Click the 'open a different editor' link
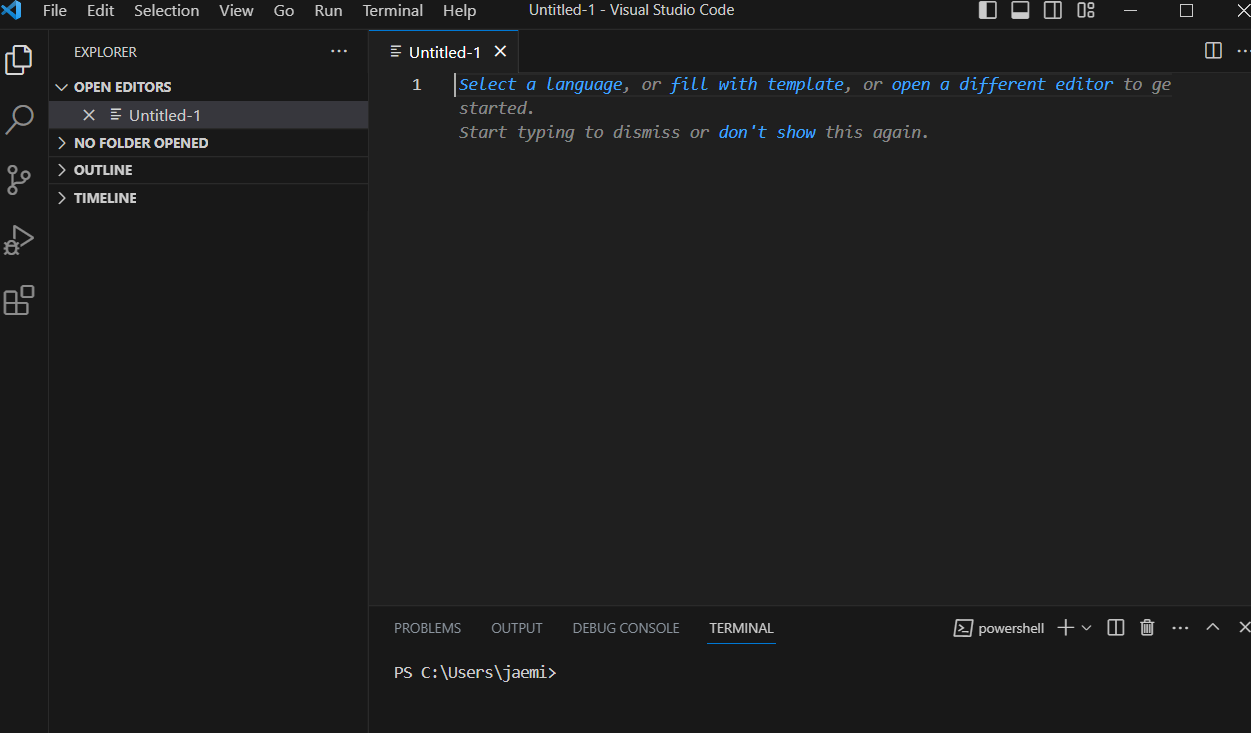This screenshot has height=733, width=1251. pos(1002,84)
